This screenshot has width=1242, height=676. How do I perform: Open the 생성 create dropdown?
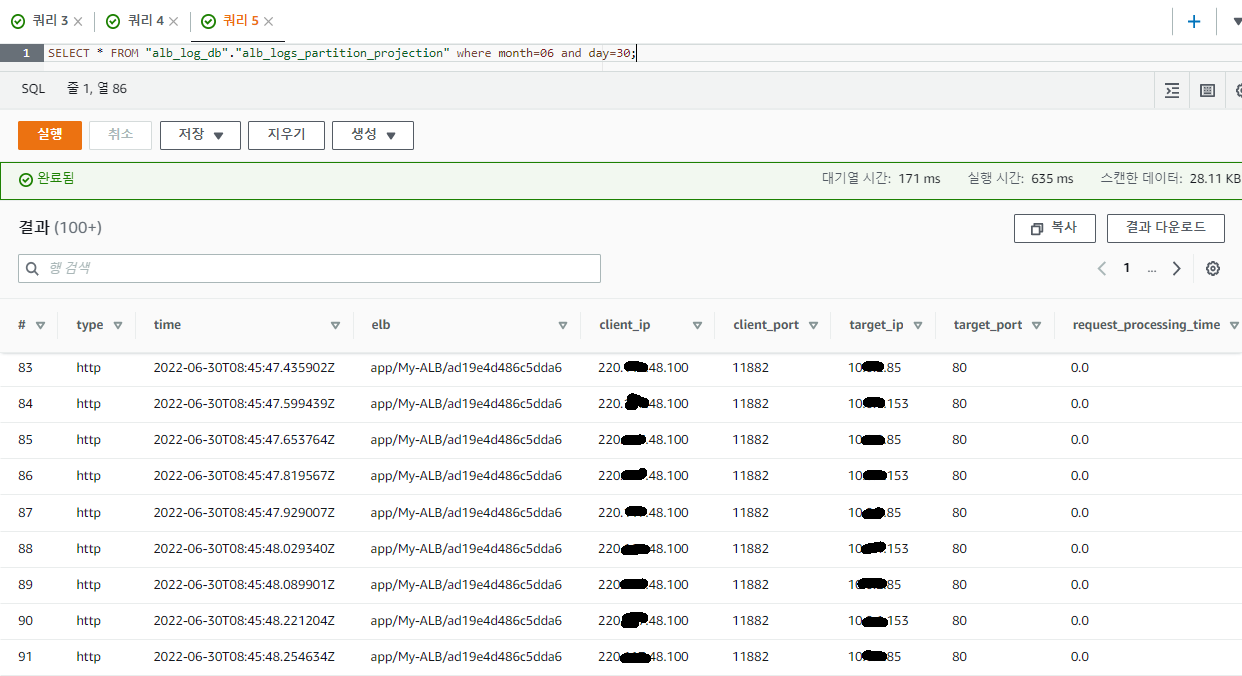click(373, 135)
